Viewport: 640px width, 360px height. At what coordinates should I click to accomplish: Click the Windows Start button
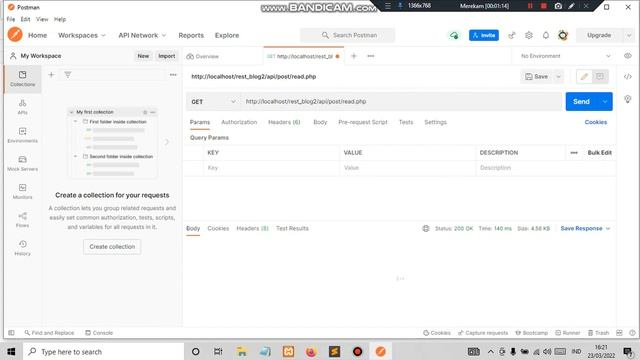point(11,351)
